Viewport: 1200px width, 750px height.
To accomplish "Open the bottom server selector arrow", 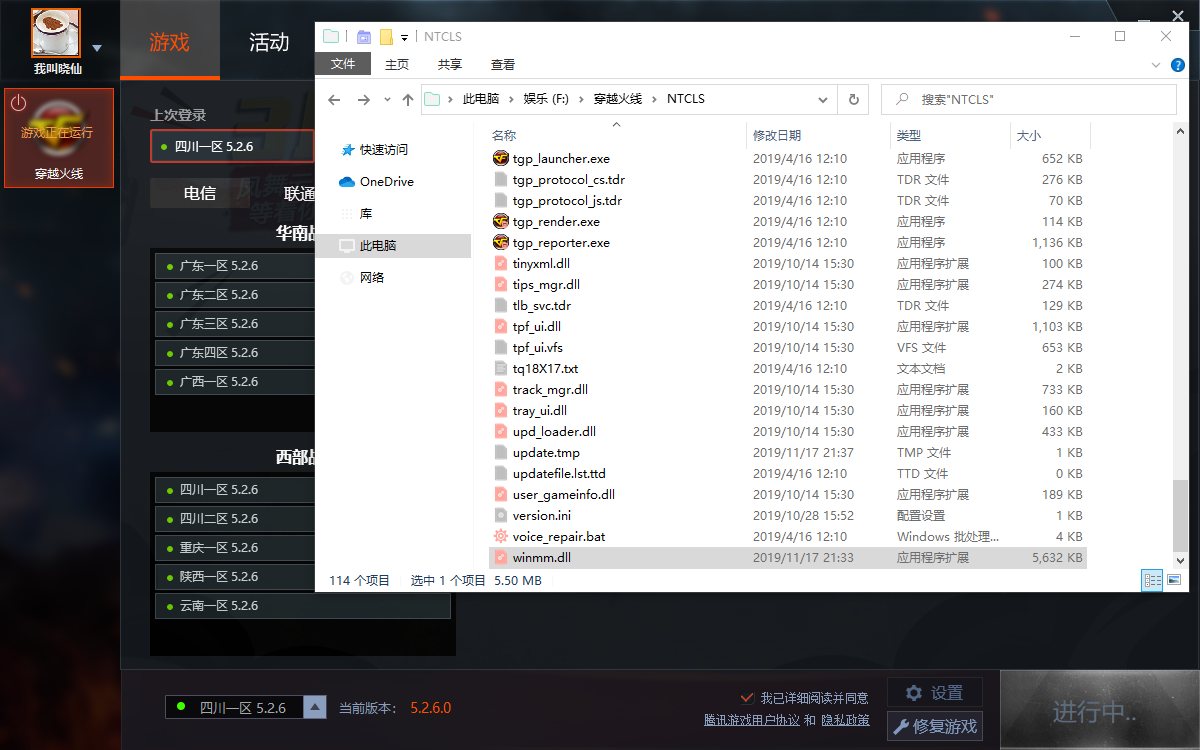I will (x=315, y=707).
